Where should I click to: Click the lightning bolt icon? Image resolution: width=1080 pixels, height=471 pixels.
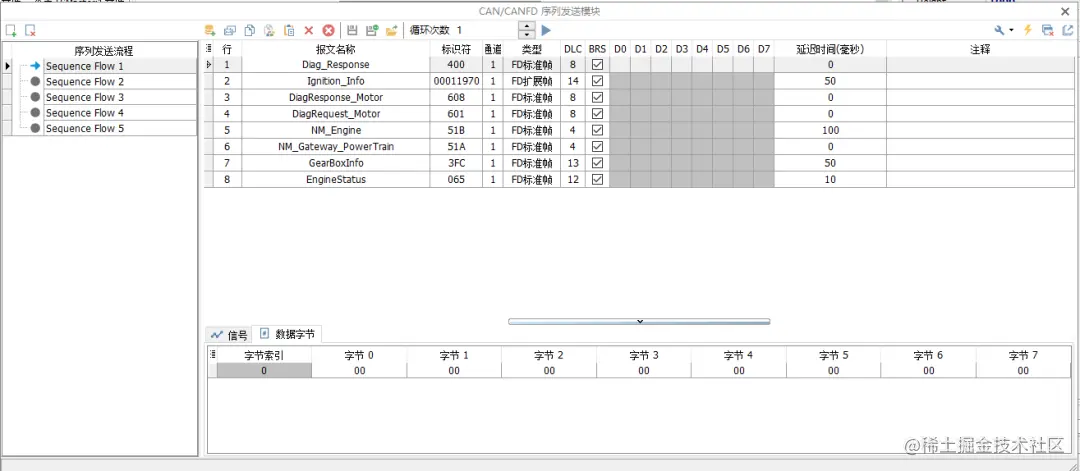point(1028,30)
